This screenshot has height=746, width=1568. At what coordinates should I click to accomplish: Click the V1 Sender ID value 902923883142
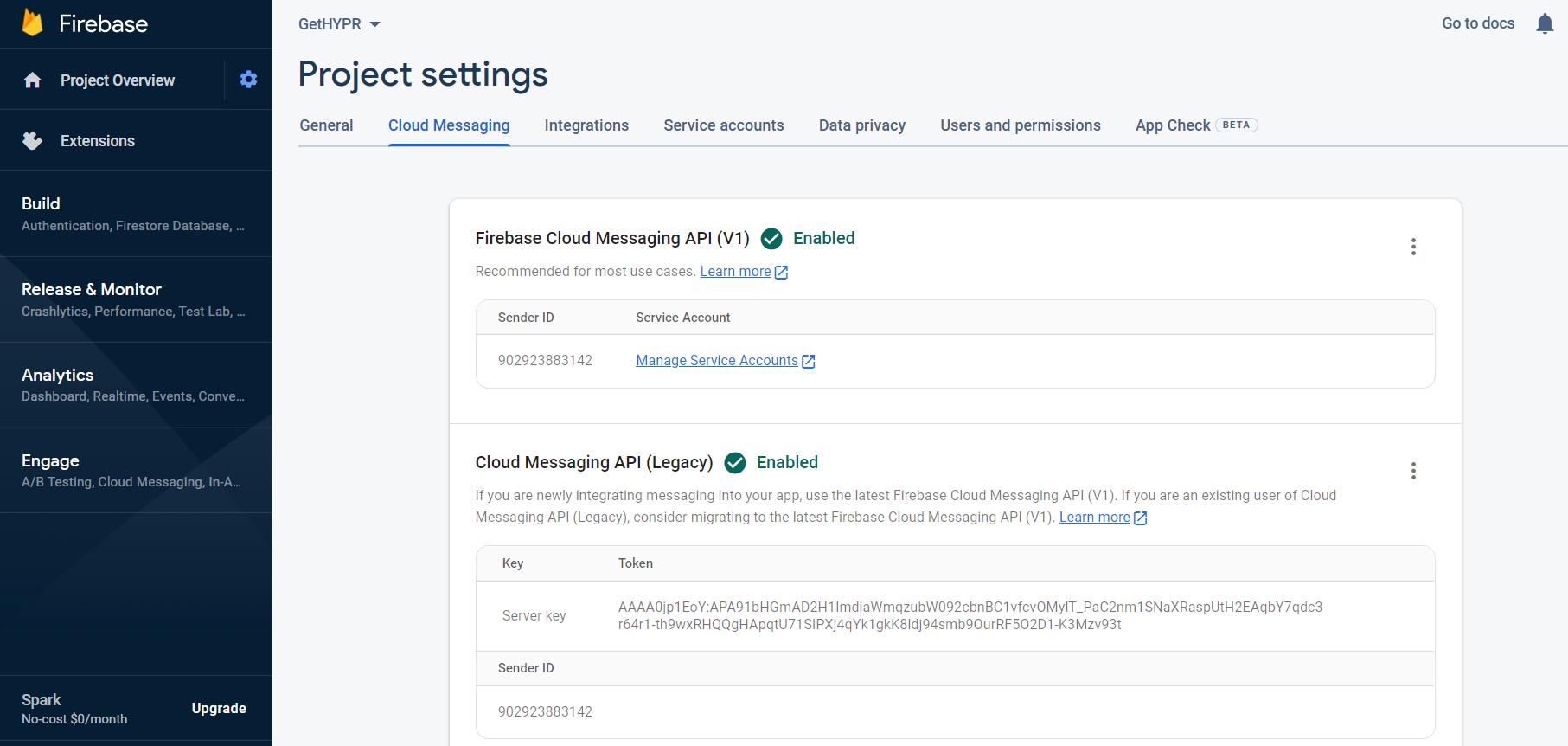pos(545,361)
